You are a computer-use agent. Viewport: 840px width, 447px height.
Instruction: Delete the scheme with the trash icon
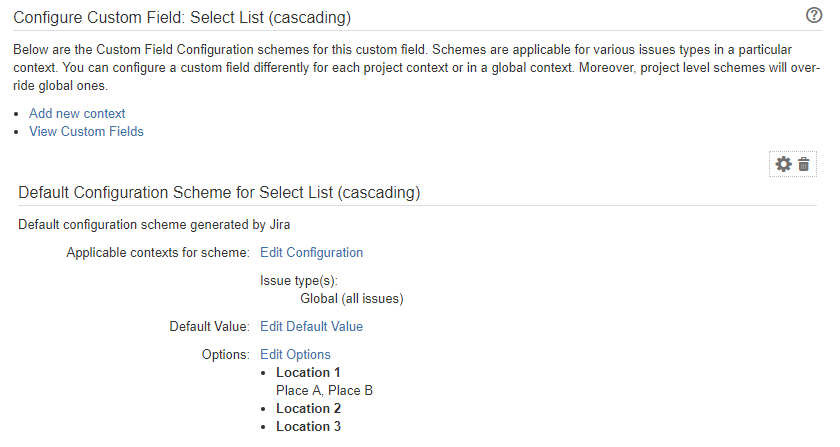(x=804, y=164)
